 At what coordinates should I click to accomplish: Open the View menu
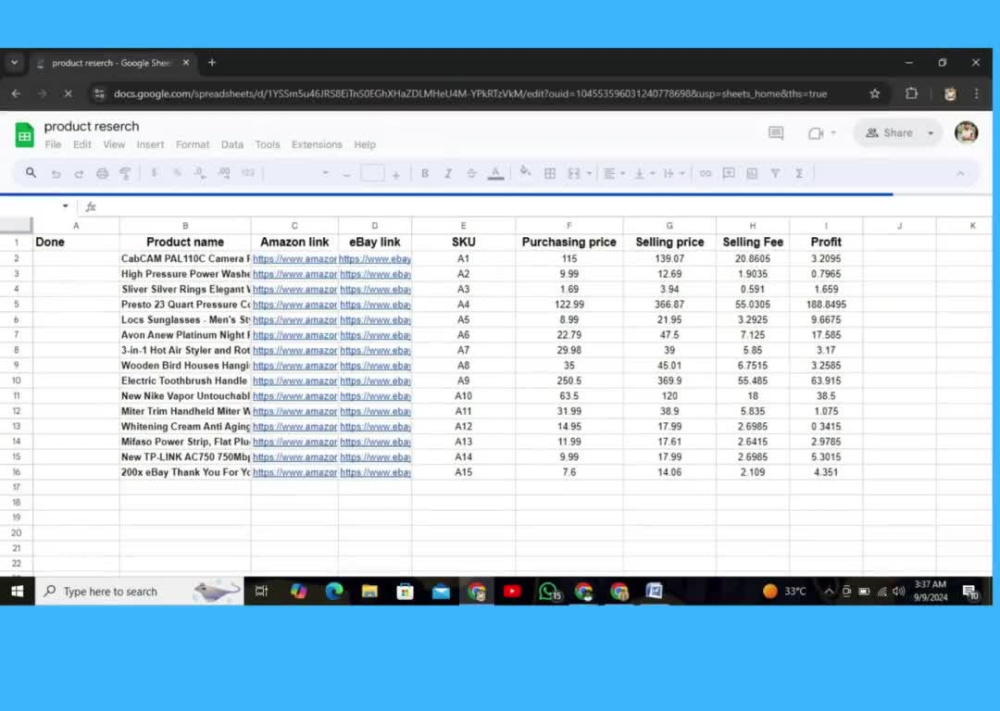click(x=114, y=145)
